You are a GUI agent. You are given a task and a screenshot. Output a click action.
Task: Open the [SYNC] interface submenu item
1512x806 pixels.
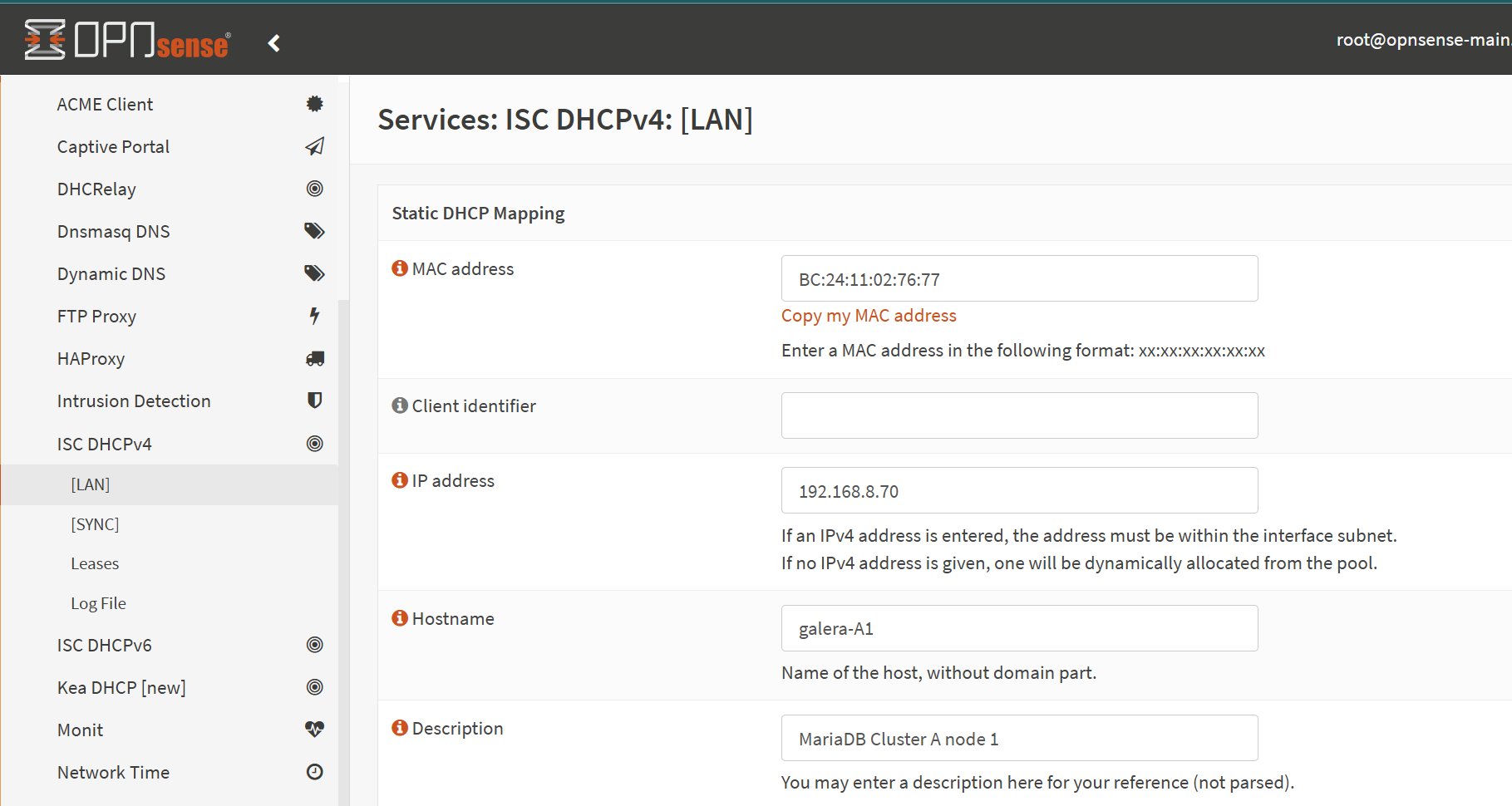pyautogui.click(x=95, y=524)
